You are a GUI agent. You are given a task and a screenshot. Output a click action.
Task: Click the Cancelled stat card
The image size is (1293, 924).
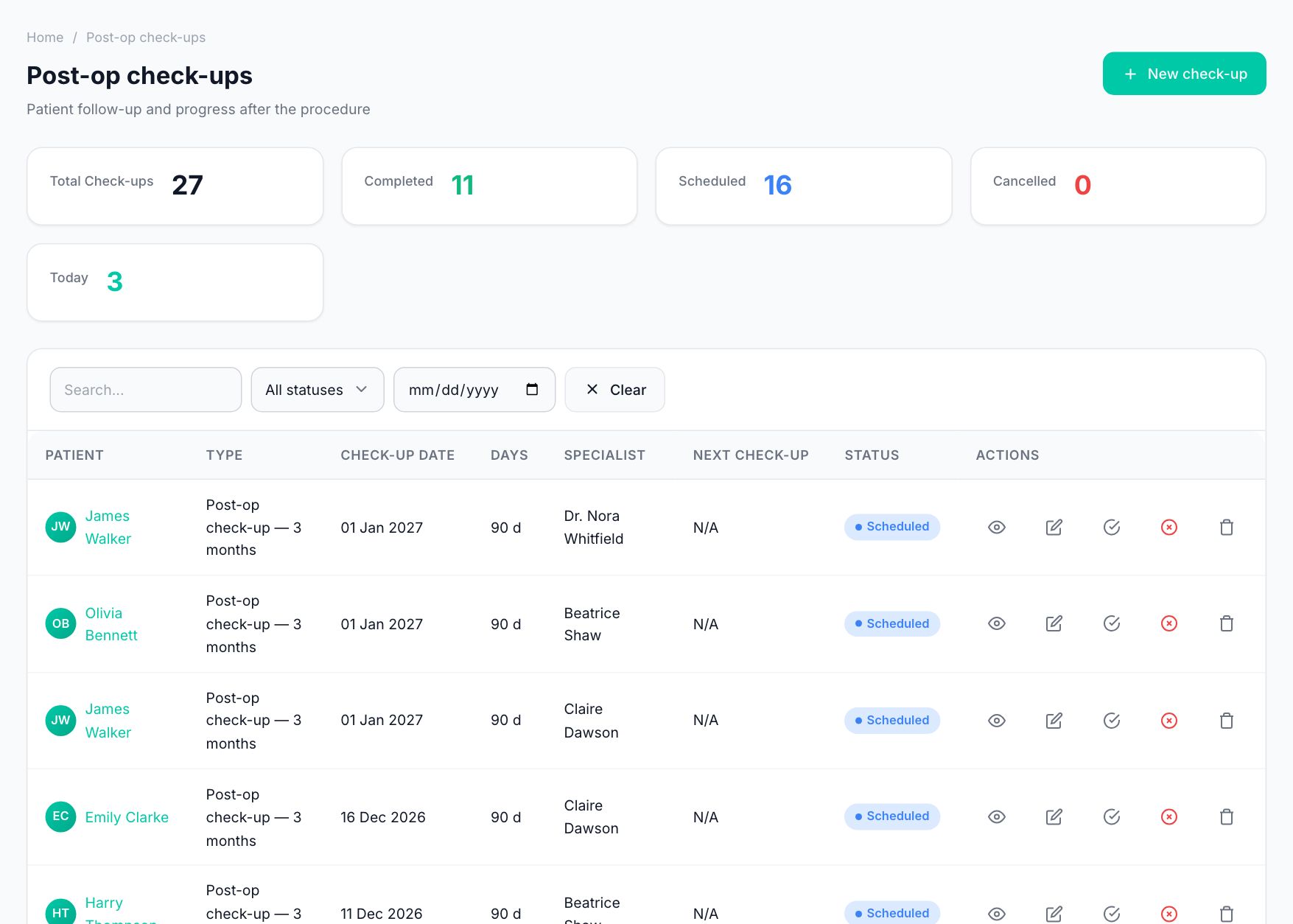[1118, 186]
